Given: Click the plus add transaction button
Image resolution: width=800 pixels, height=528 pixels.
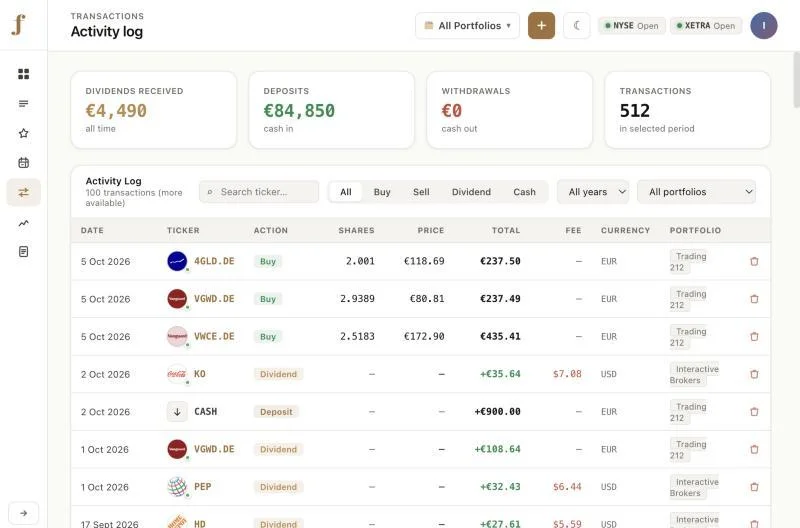Looking at the screenshot, I should point(541,26).
